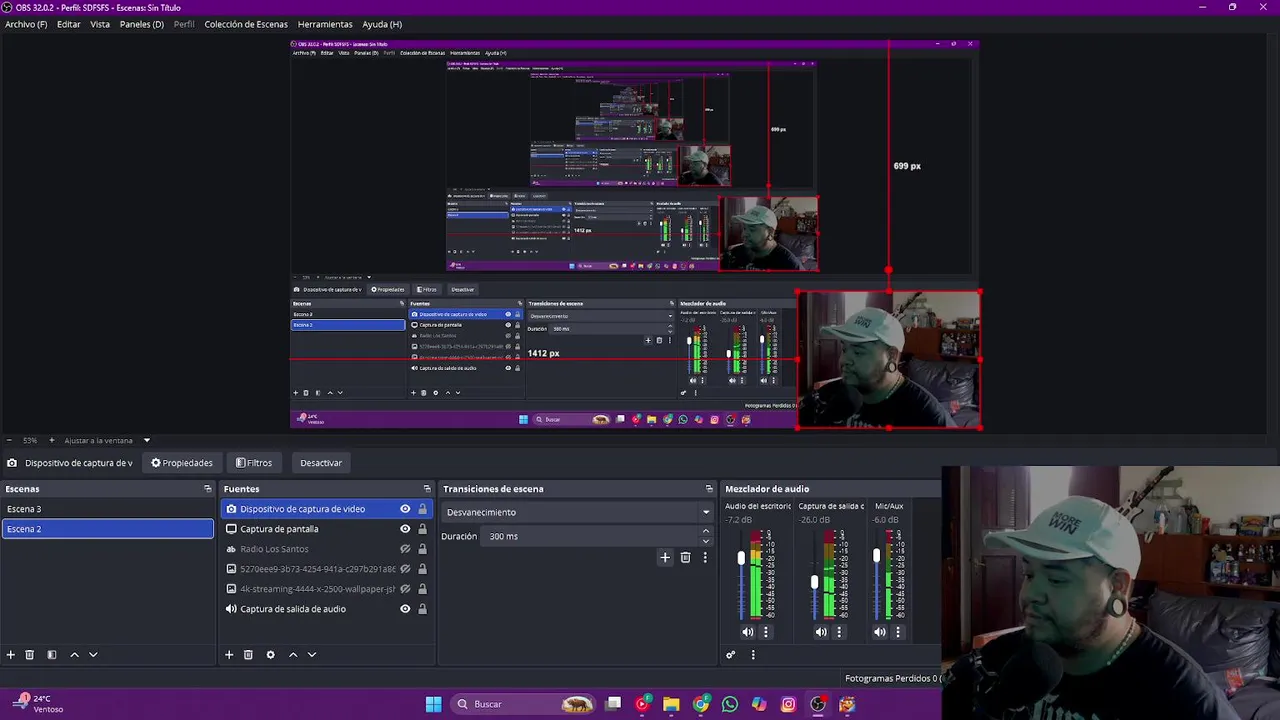This screenshot has width=1280, height=720.
Task: Toggle lock on Captura de salida de audio
Action: [422, 609]
